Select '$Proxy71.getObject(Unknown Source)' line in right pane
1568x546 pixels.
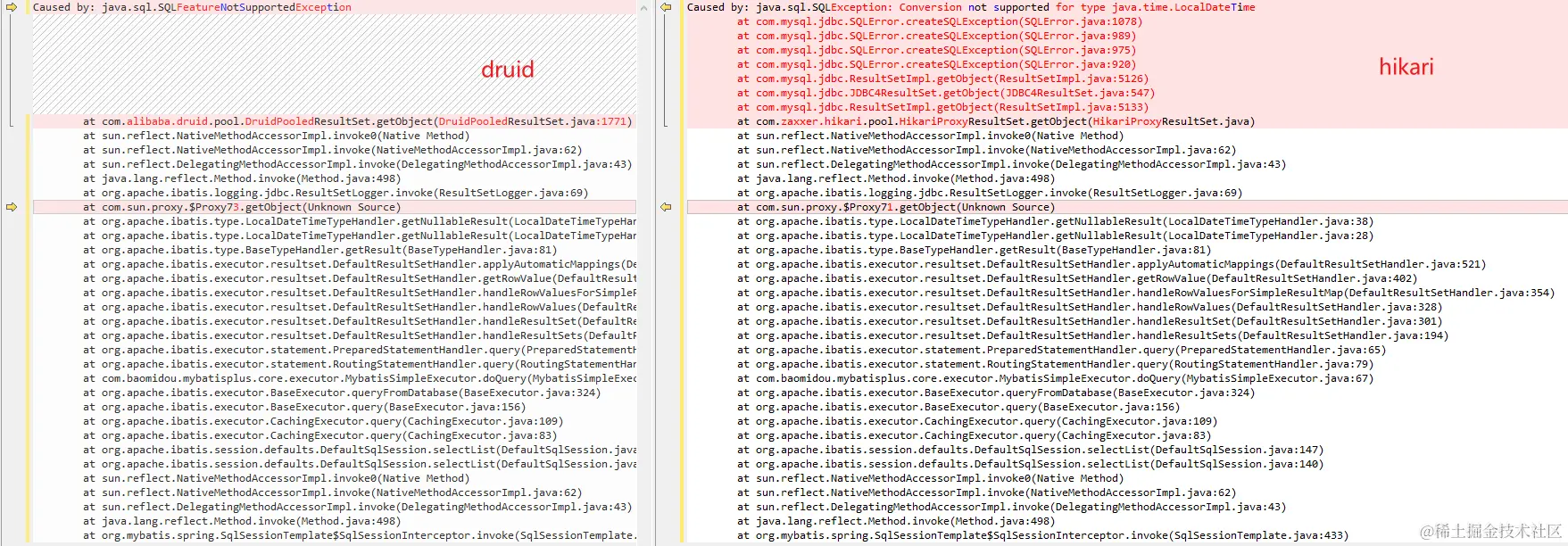point(896,207)
